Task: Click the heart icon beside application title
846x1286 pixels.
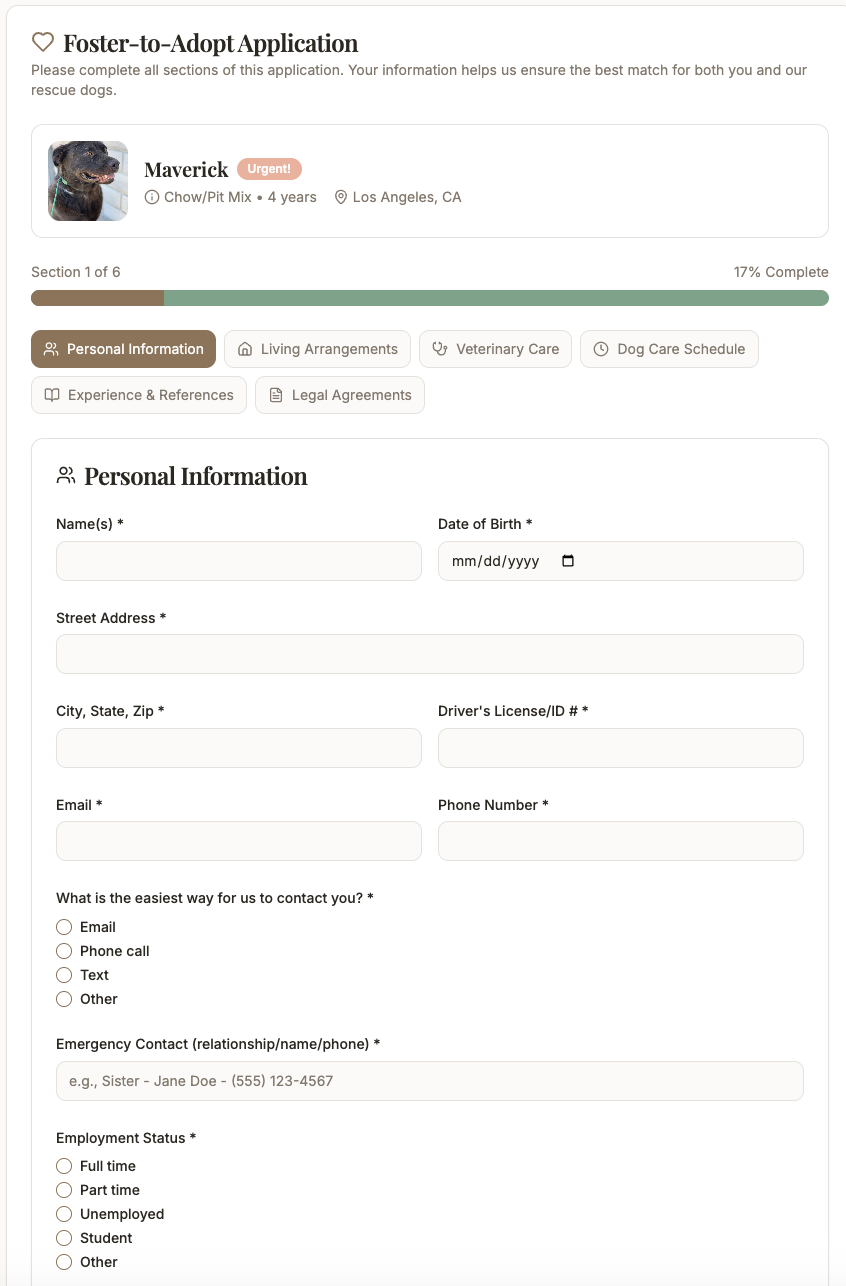Action: tap(42, 42)
